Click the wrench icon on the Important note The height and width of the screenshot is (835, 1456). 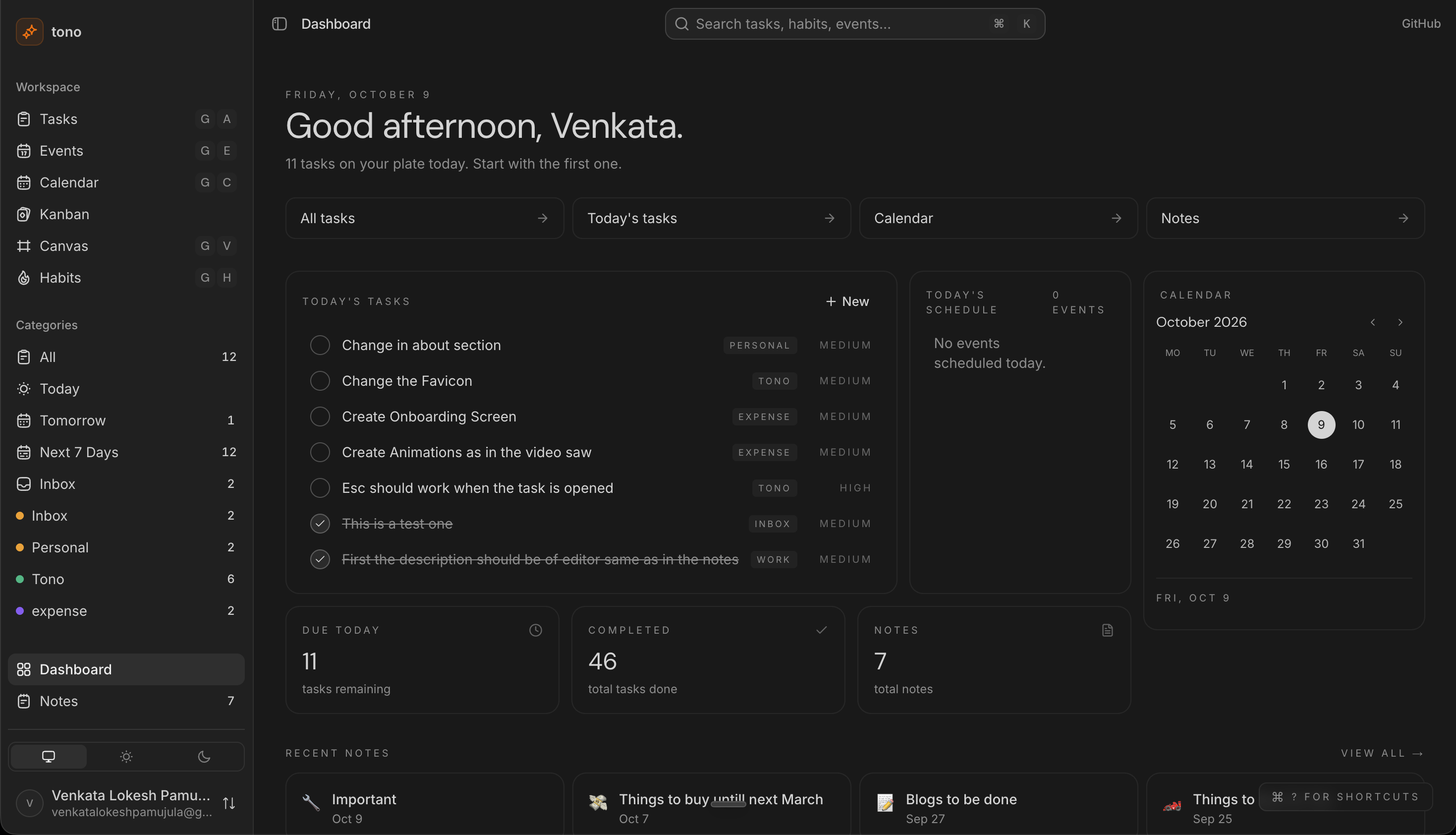tap(311, 802)
